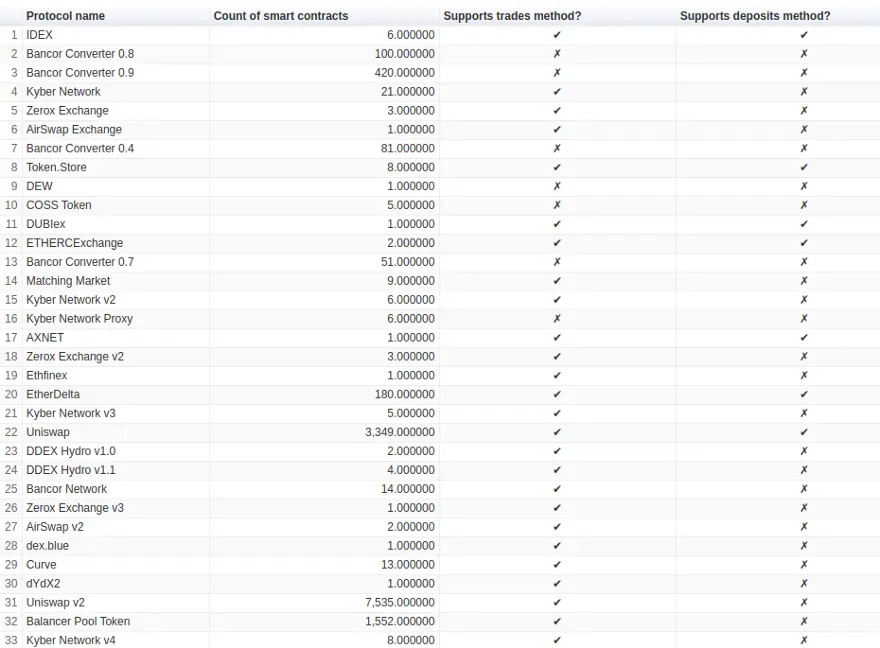
Task: Select trades cross in Kyber Network Proxy row
Action: tap(557, 319)
